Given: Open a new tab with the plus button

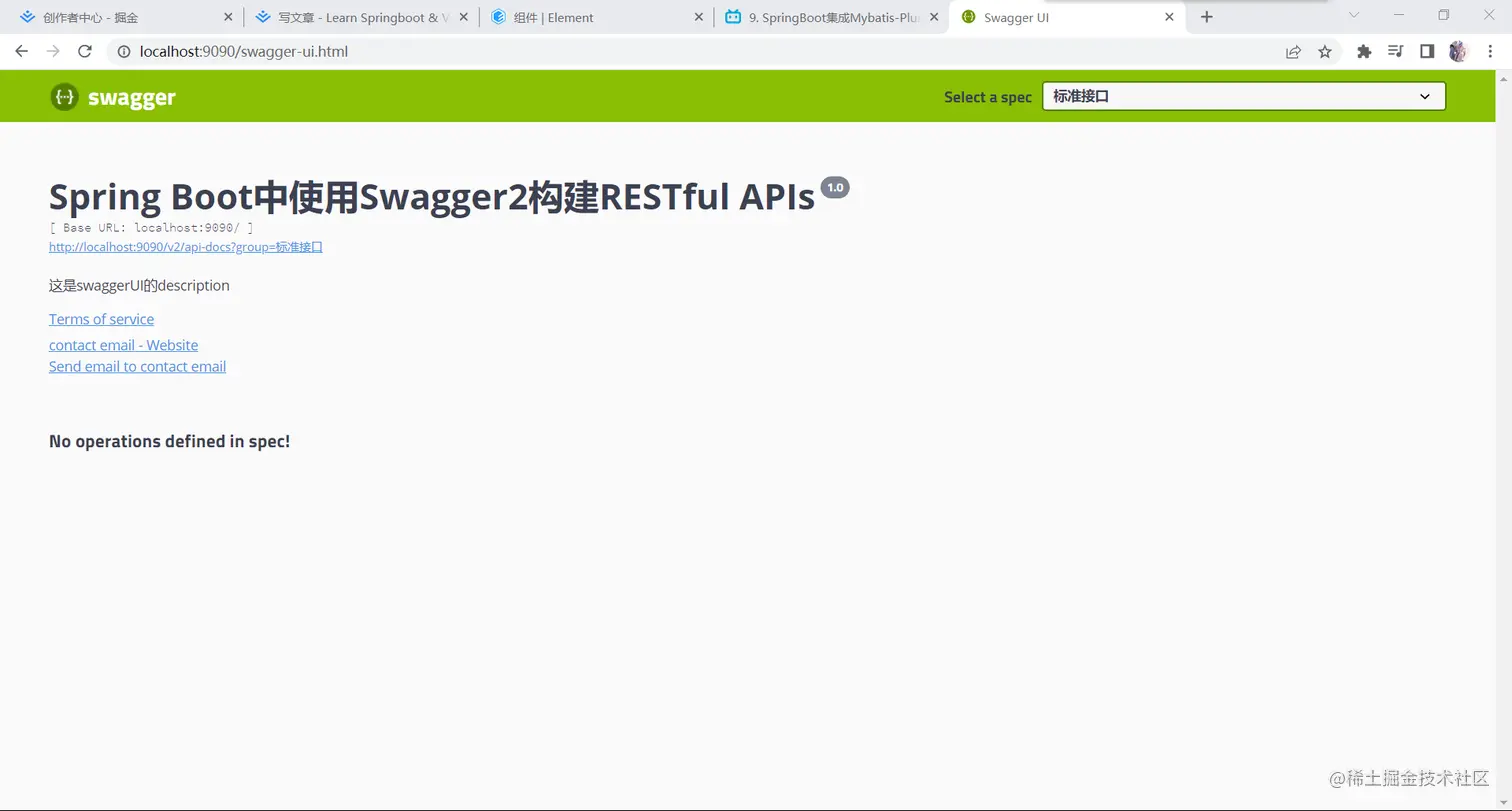Looking at the screenshot, I should 1207,17.
